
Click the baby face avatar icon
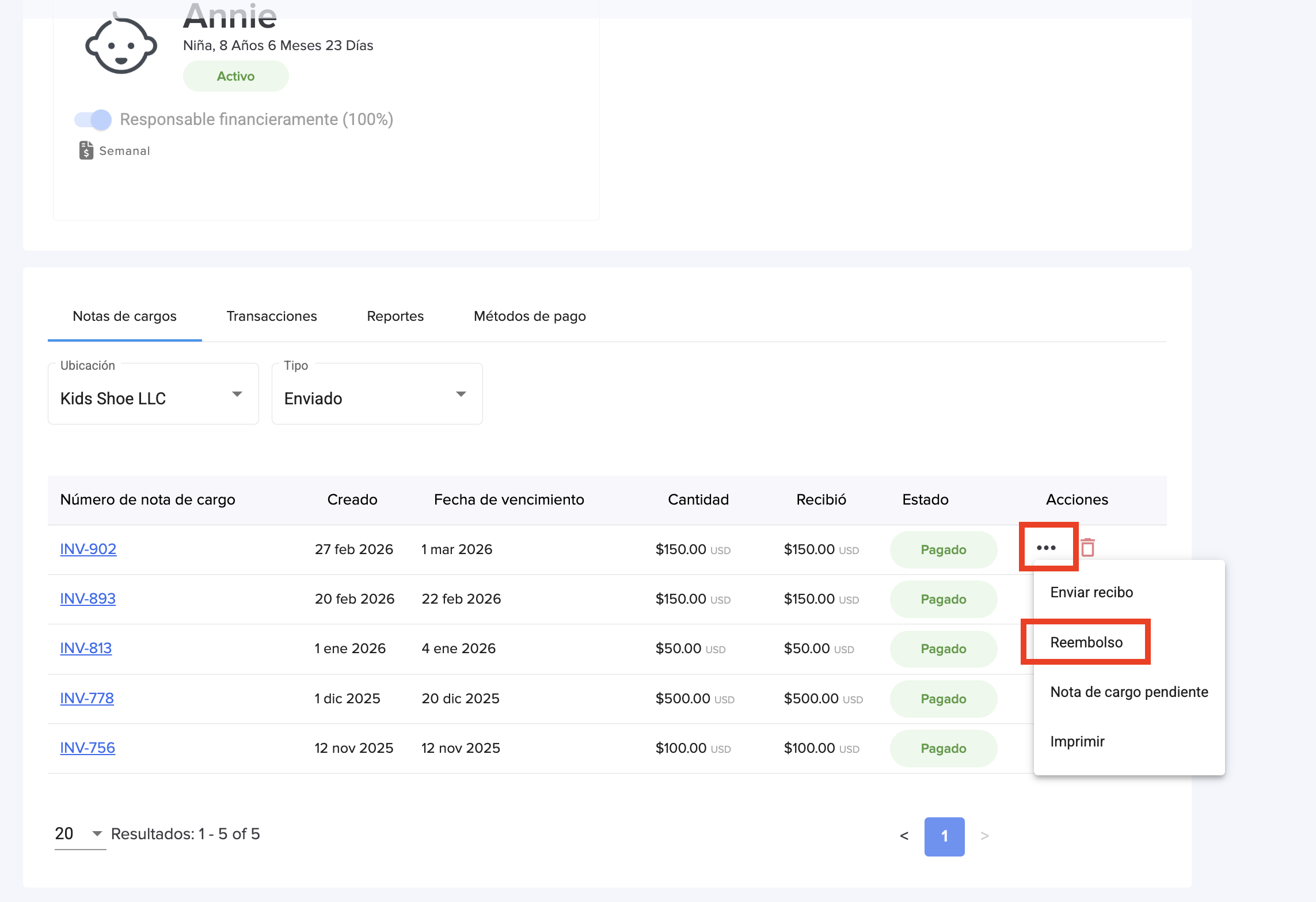[x=121, y=46]
